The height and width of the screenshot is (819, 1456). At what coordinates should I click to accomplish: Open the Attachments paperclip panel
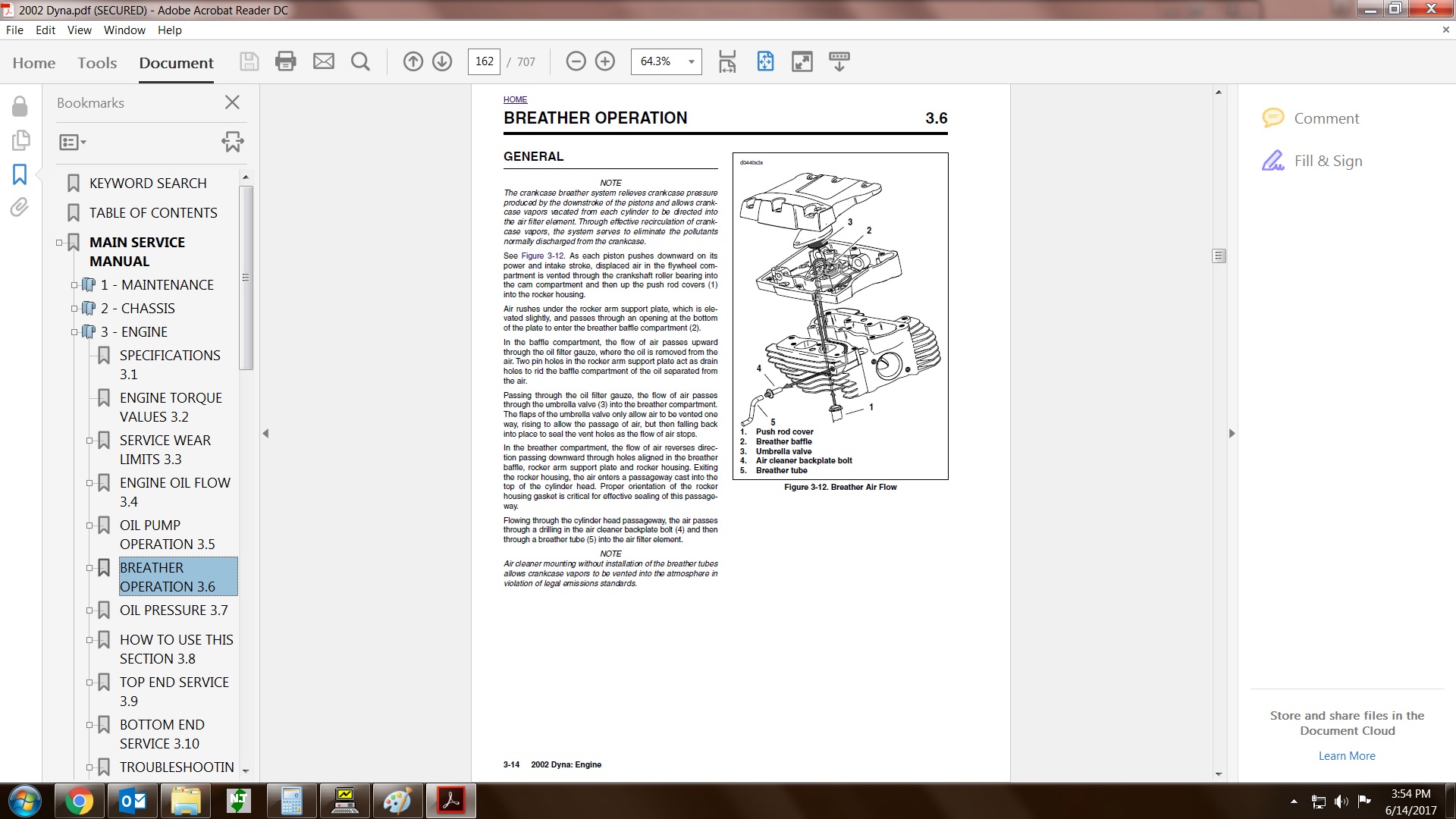(x=20, y=207)
